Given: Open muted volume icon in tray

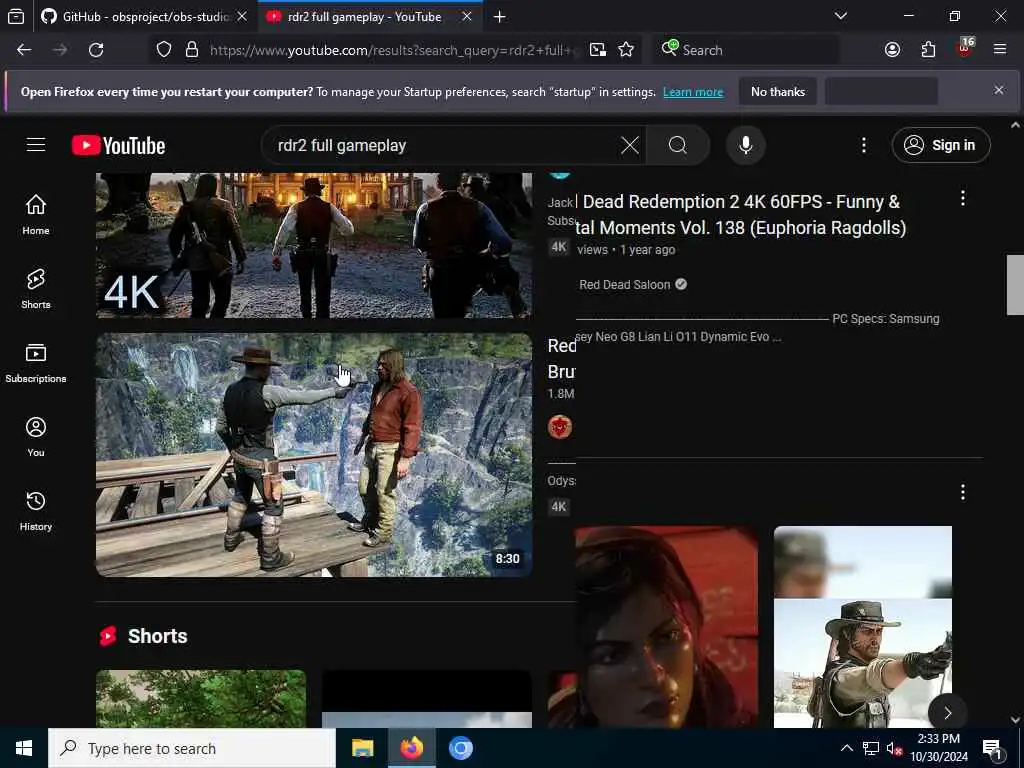Looking at the screenshot, I should click(893, 748).
